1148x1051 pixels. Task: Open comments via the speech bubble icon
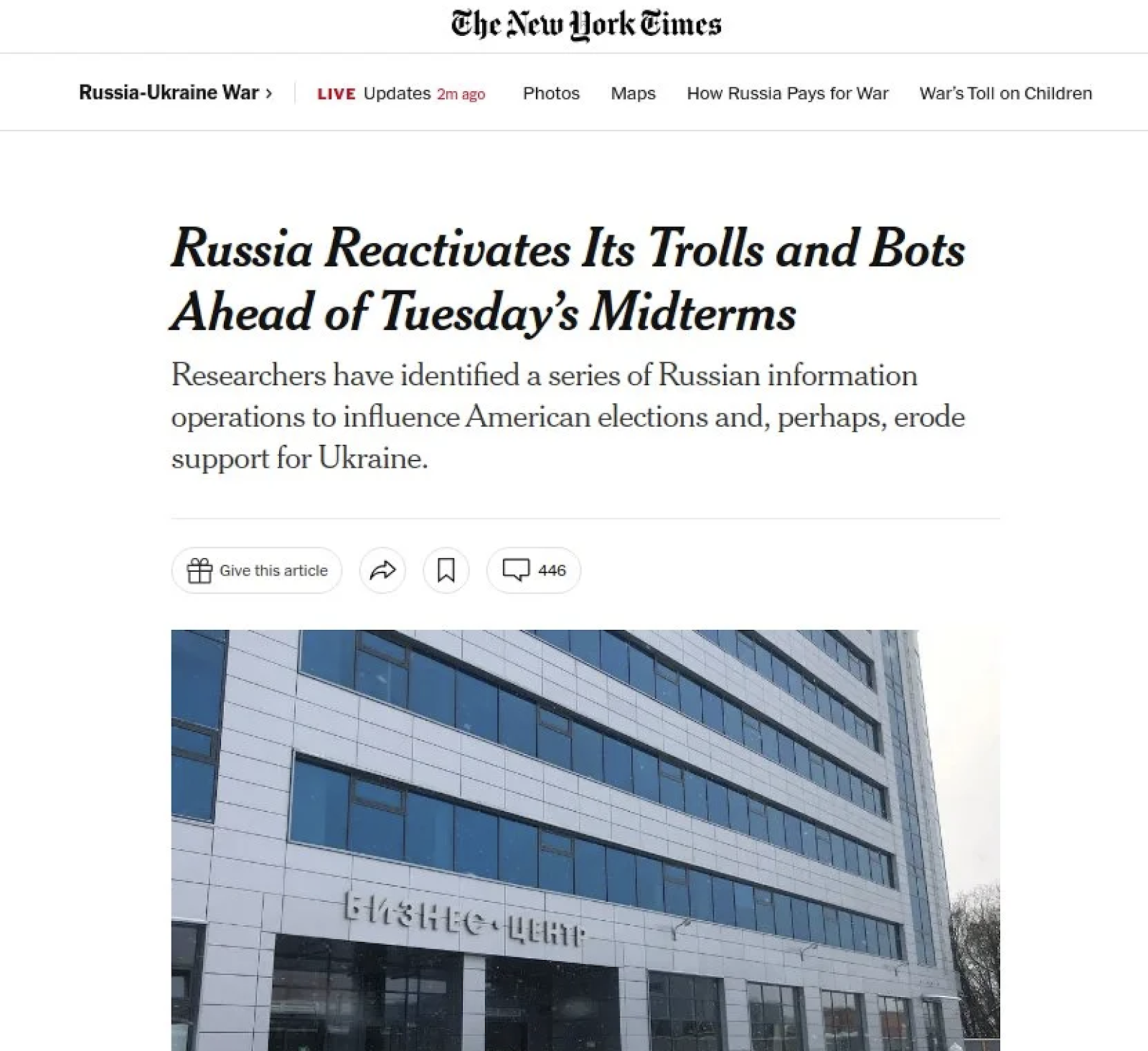tap(516, 570)
